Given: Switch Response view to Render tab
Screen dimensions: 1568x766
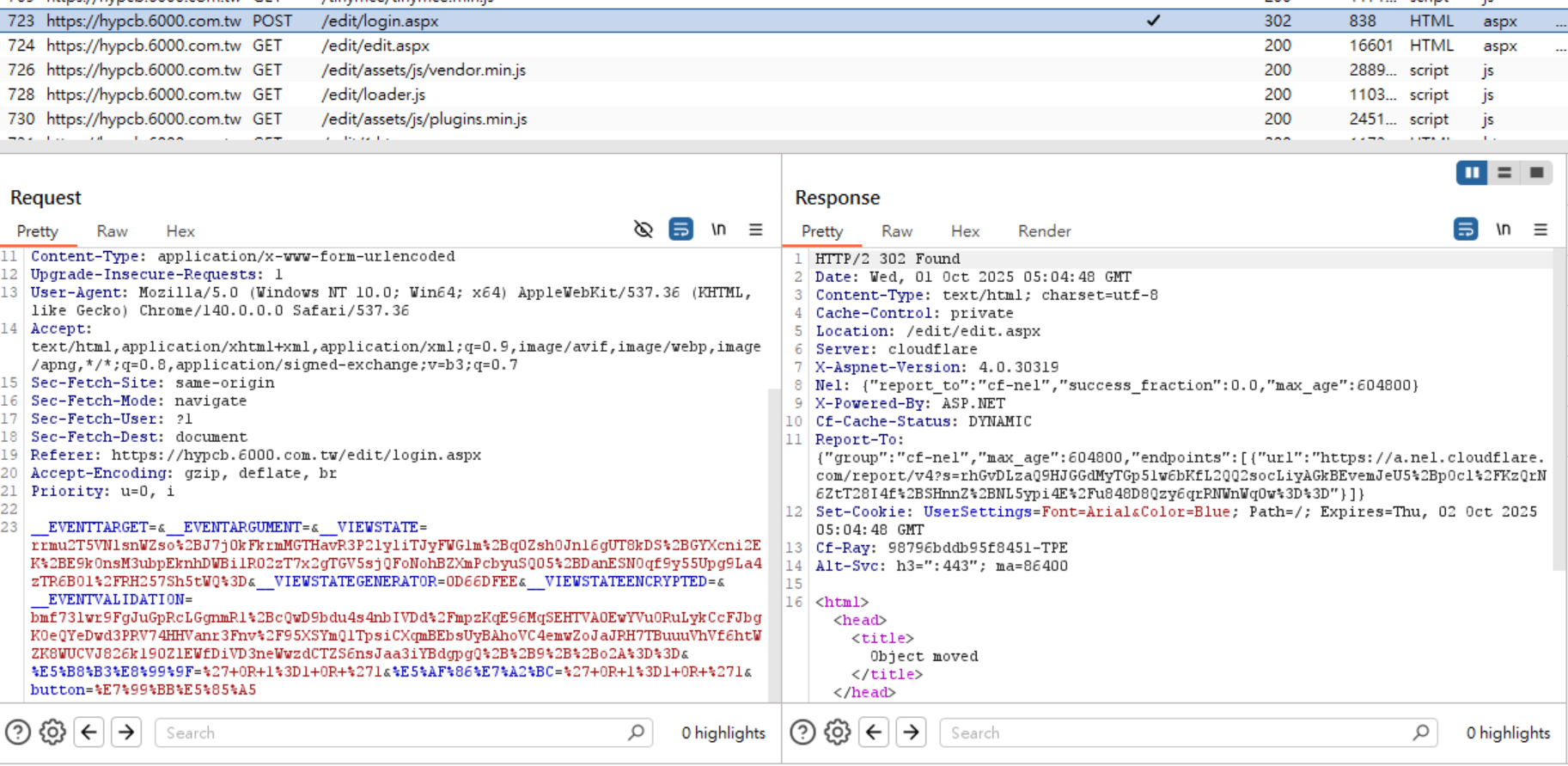Looking at the screenshot, I should [1044, 231].
